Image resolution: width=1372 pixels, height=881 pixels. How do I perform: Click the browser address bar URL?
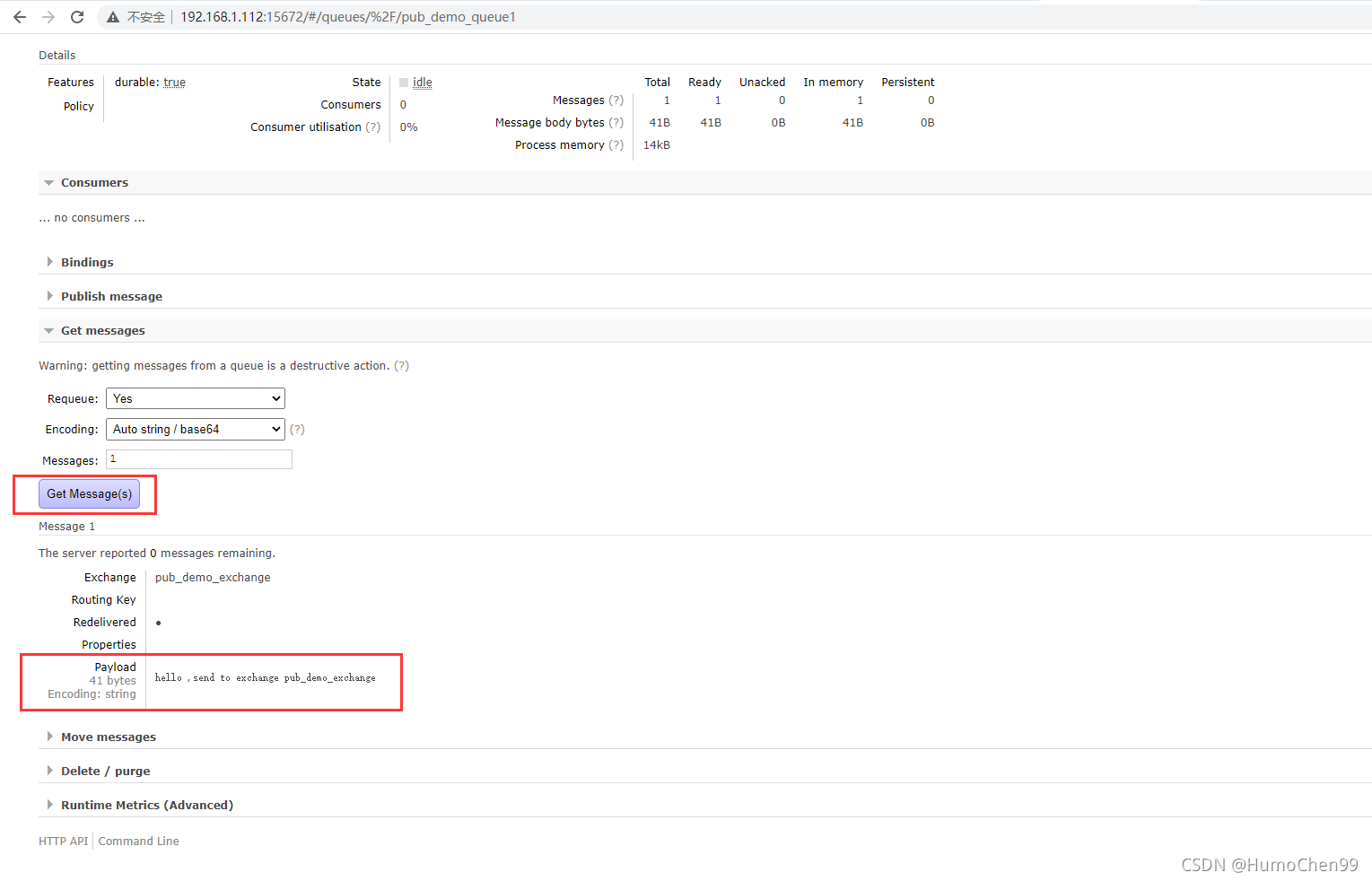[348, 17]
